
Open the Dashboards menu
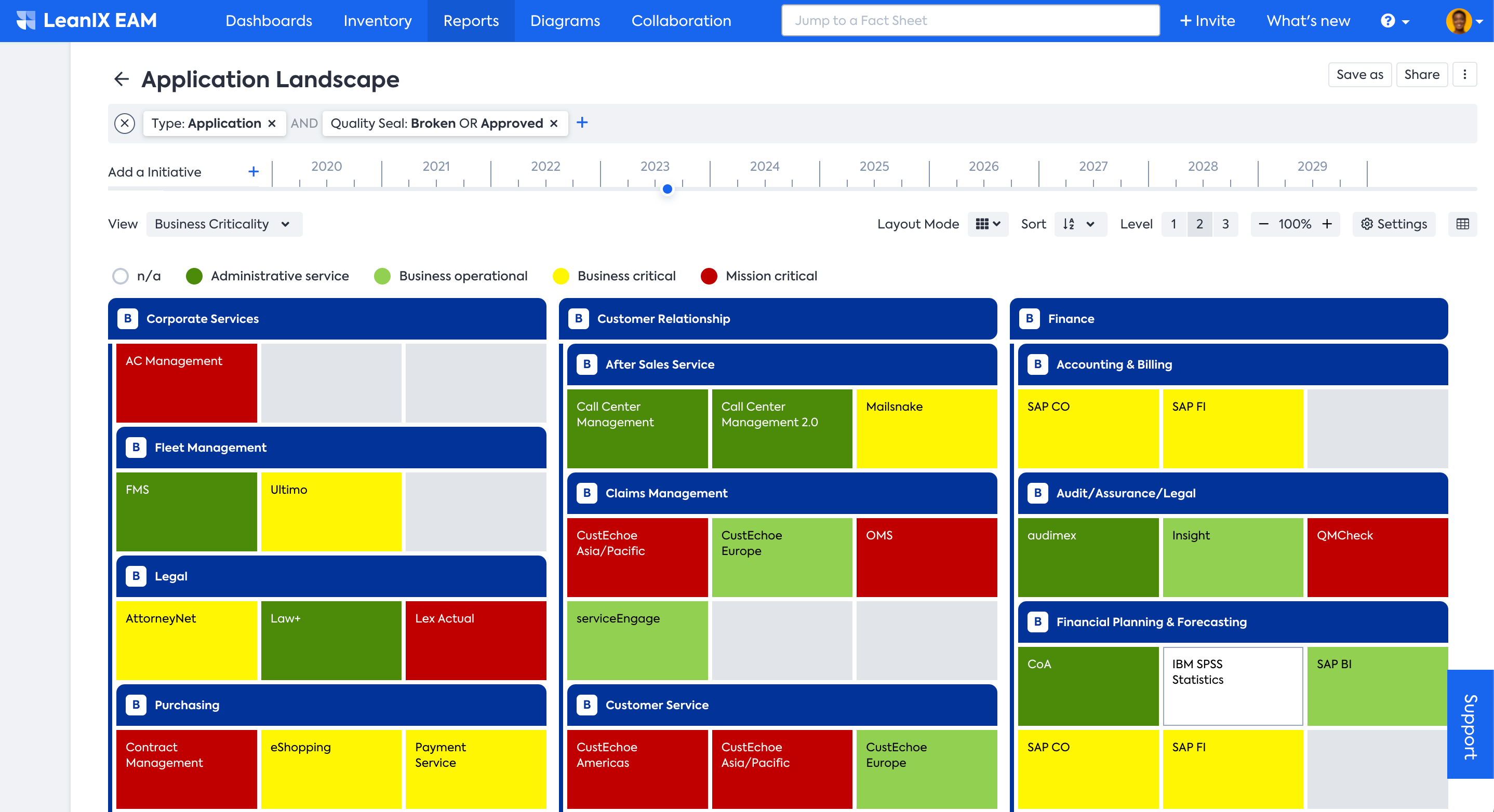[269, 21]
